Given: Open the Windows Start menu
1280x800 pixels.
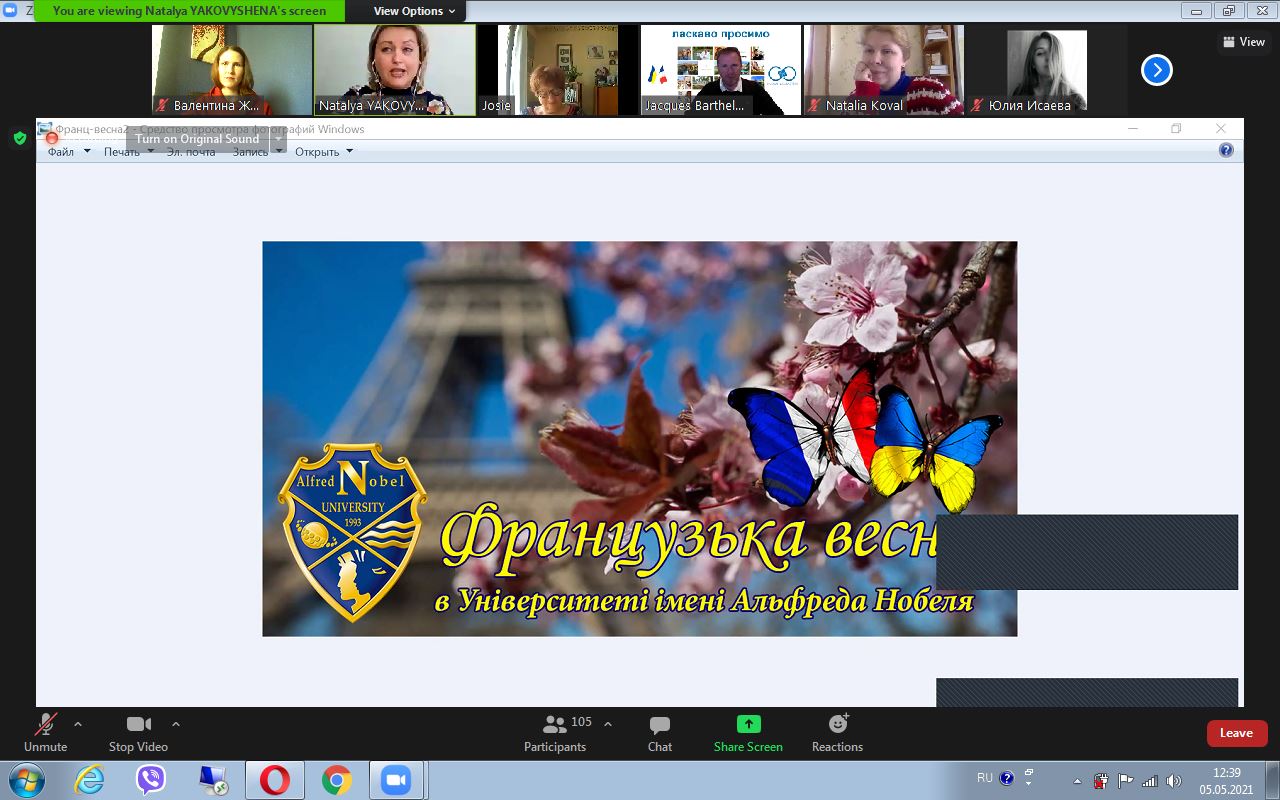Looking at the screenshot, I should click(x=27, y=780).
